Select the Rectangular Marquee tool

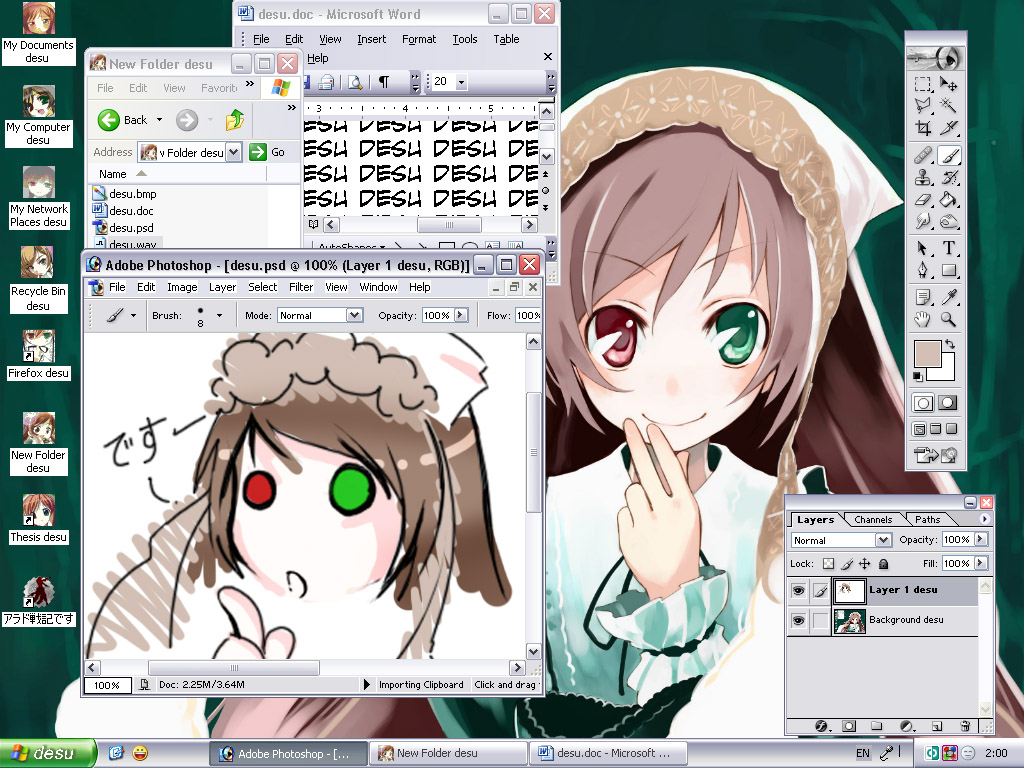coord(923,84)
